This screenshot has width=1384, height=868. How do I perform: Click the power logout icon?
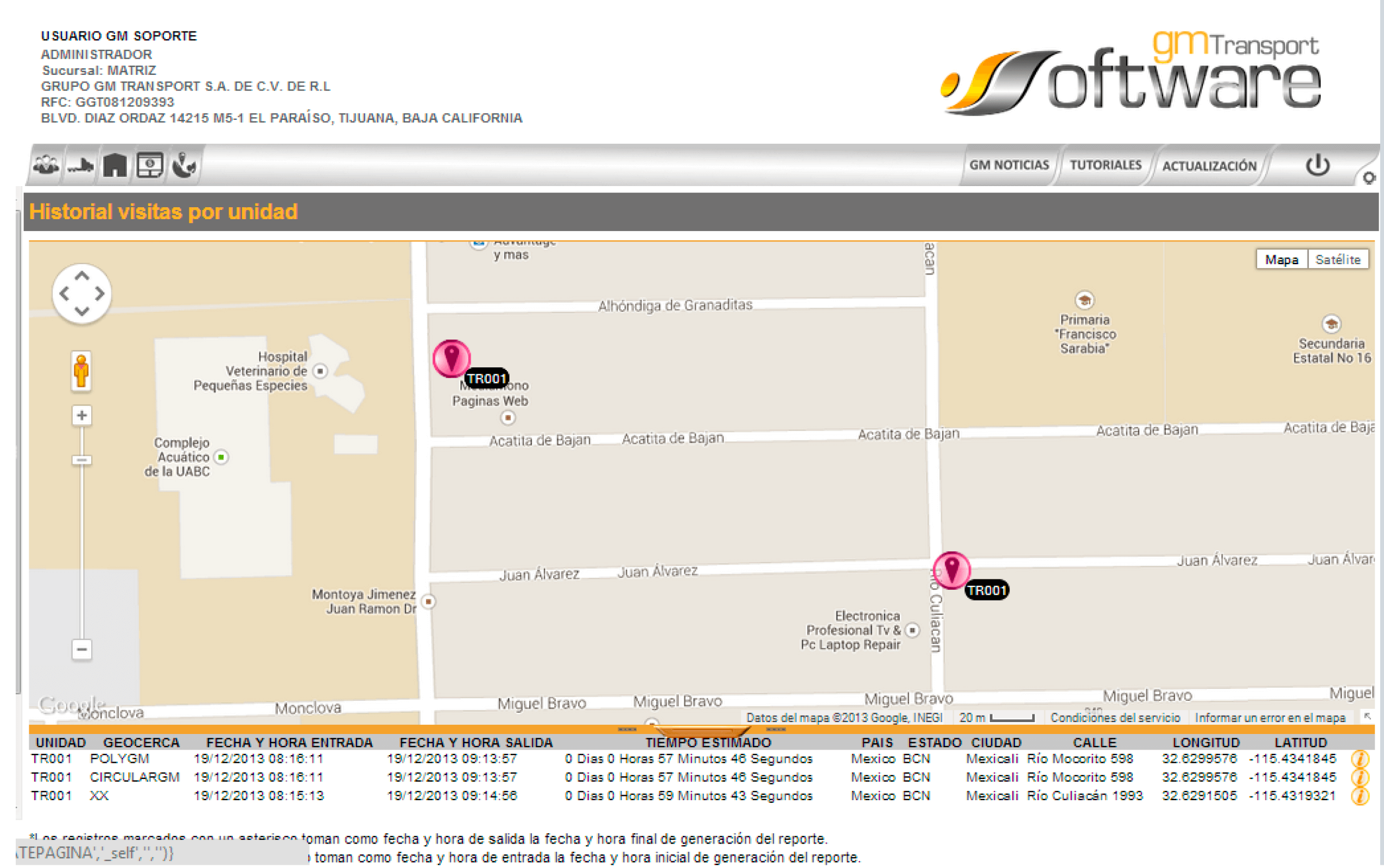click(1317, 166)
